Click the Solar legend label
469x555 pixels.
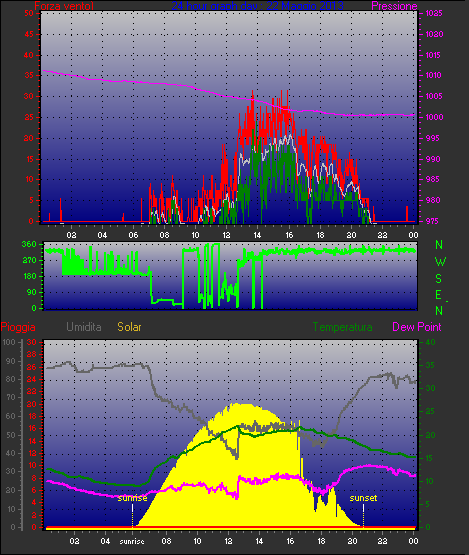click(129, 327)
